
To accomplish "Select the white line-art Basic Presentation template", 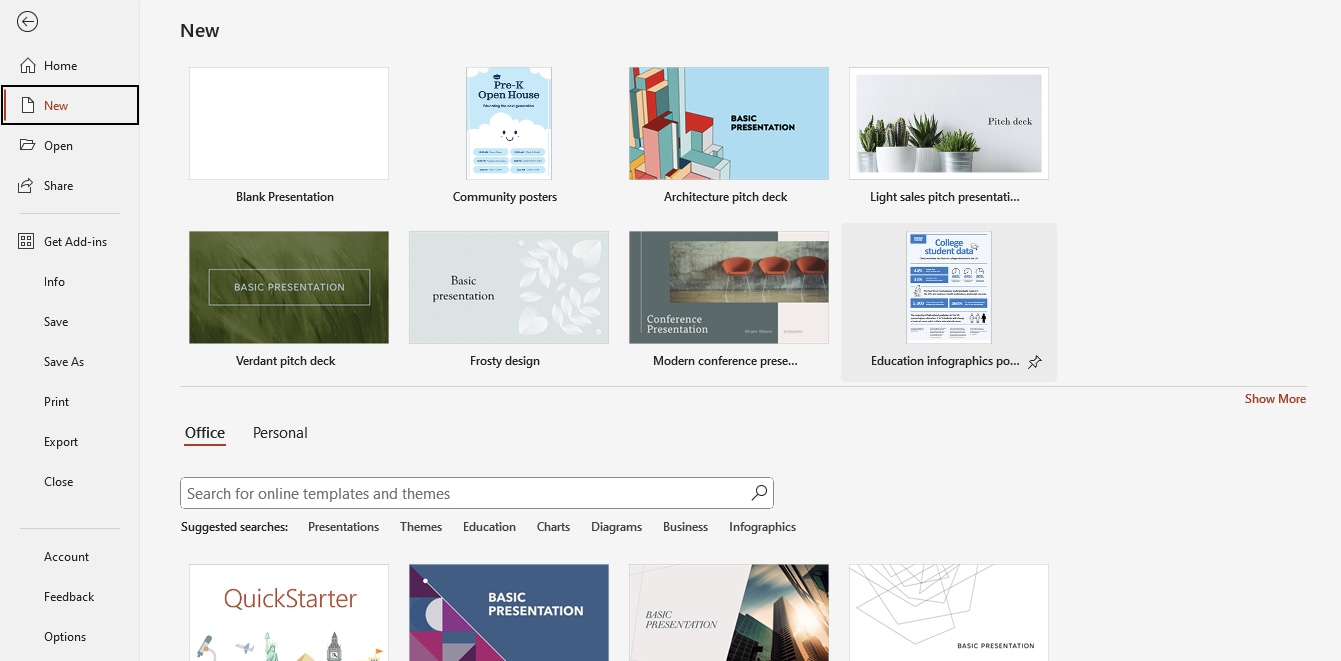I will point(949,612).
